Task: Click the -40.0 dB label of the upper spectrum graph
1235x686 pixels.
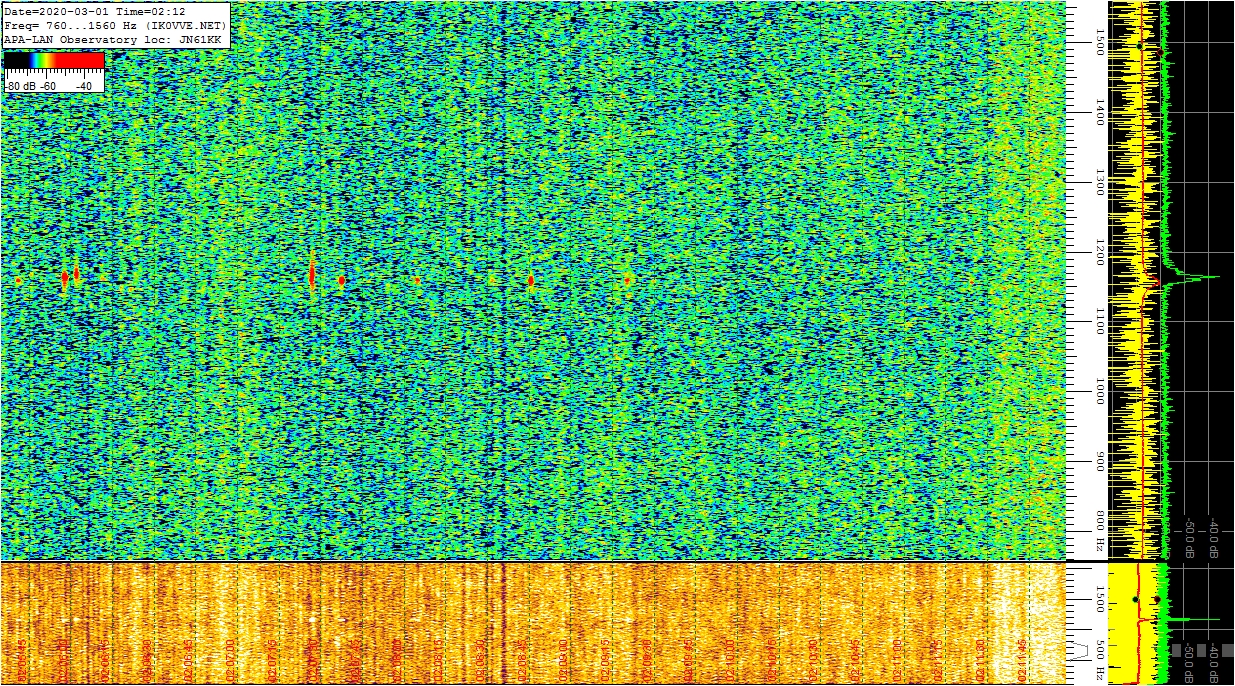Action: pyautogui.click(x=1212, y=537)
